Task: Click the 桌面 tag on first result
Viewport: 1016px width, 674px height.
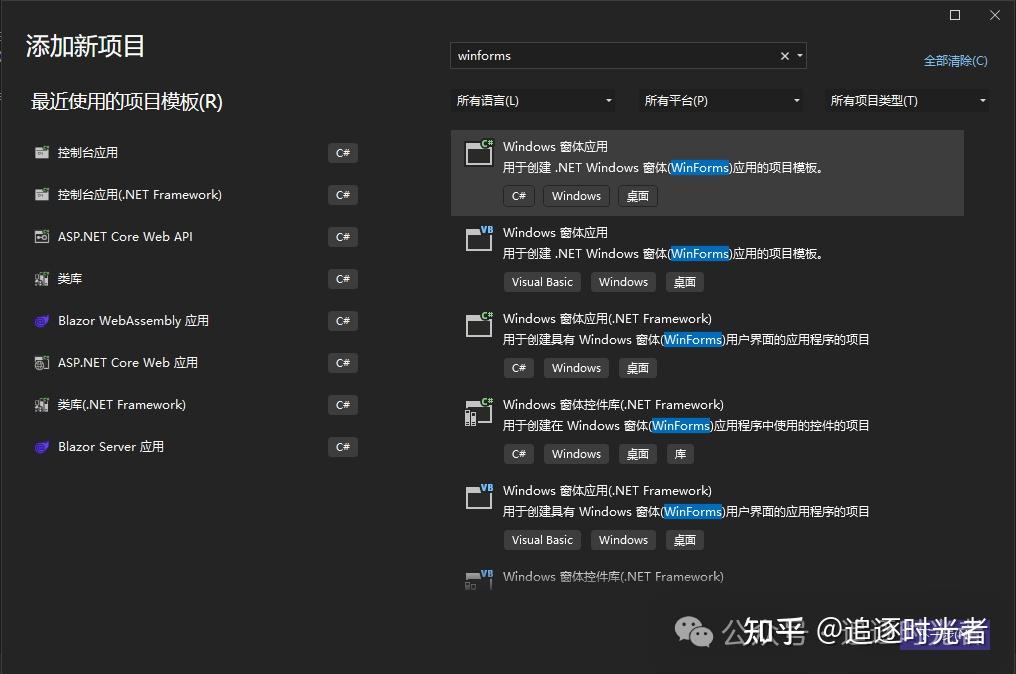Action: pyautogui.click(x=637, y=196)
